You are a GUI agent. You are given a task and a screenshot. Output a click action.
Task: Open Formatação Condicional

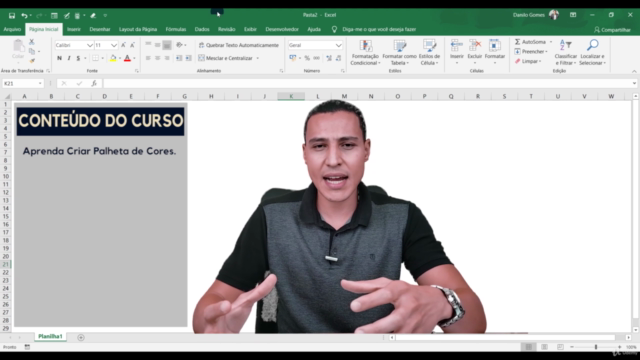365,52
